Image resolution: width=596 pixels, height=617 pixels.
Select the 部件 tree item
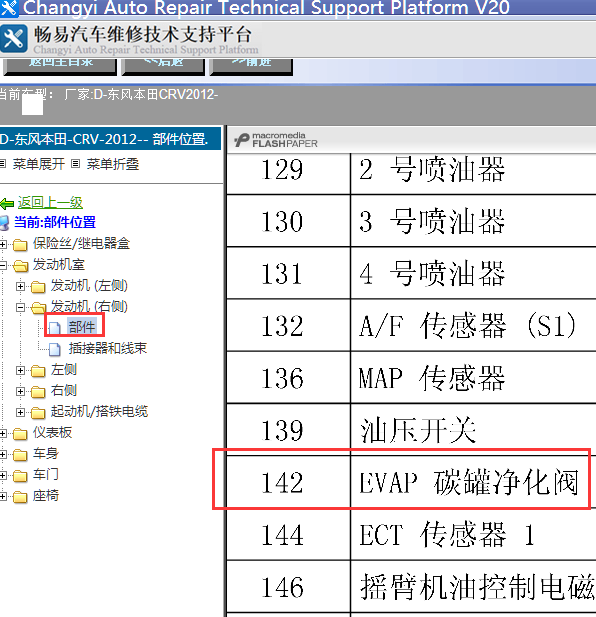pyautogui.click(x=82, y=327)
